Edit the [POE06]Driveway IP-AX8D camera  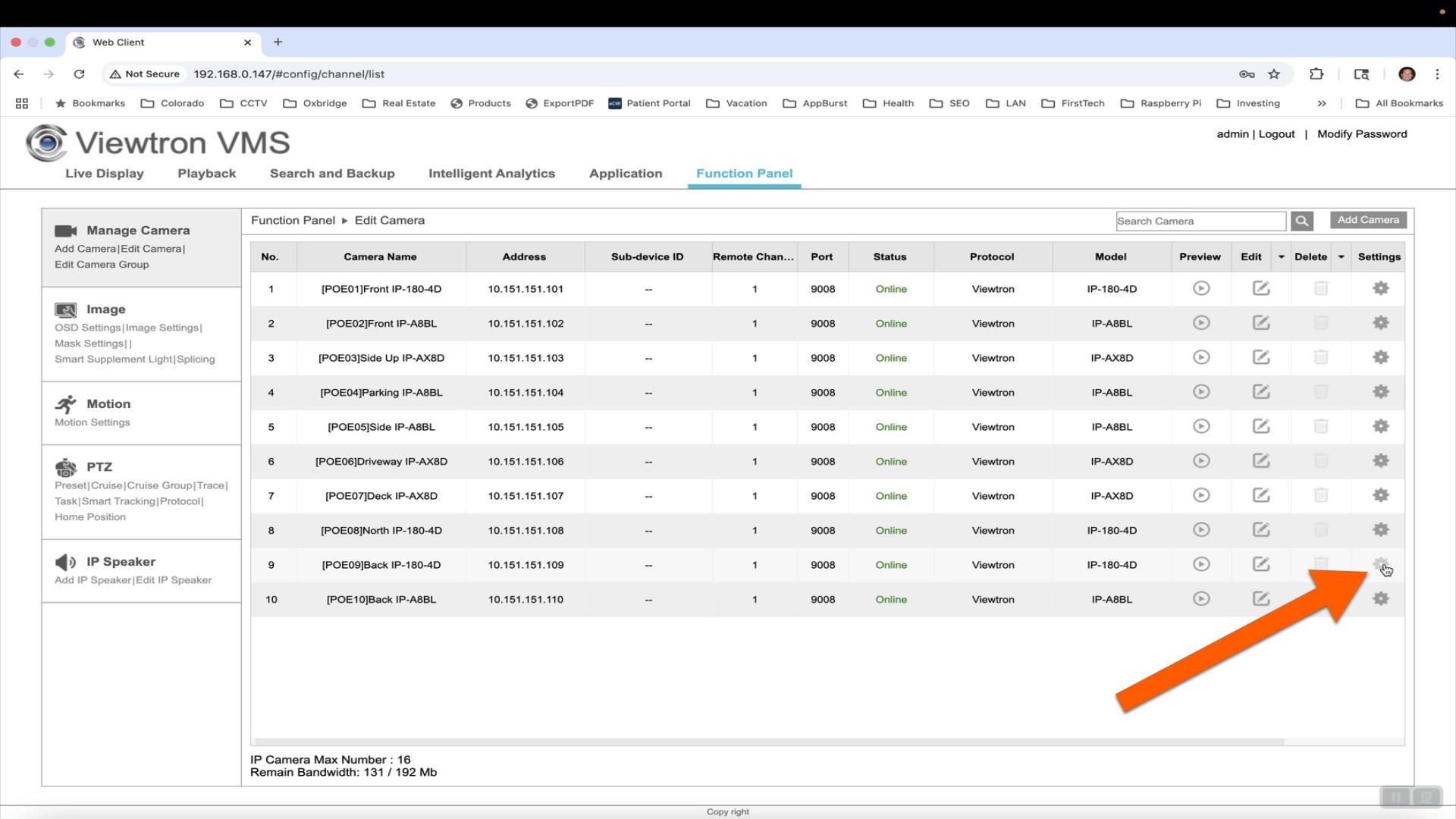pyautogui.click(x=1260, y=461)
